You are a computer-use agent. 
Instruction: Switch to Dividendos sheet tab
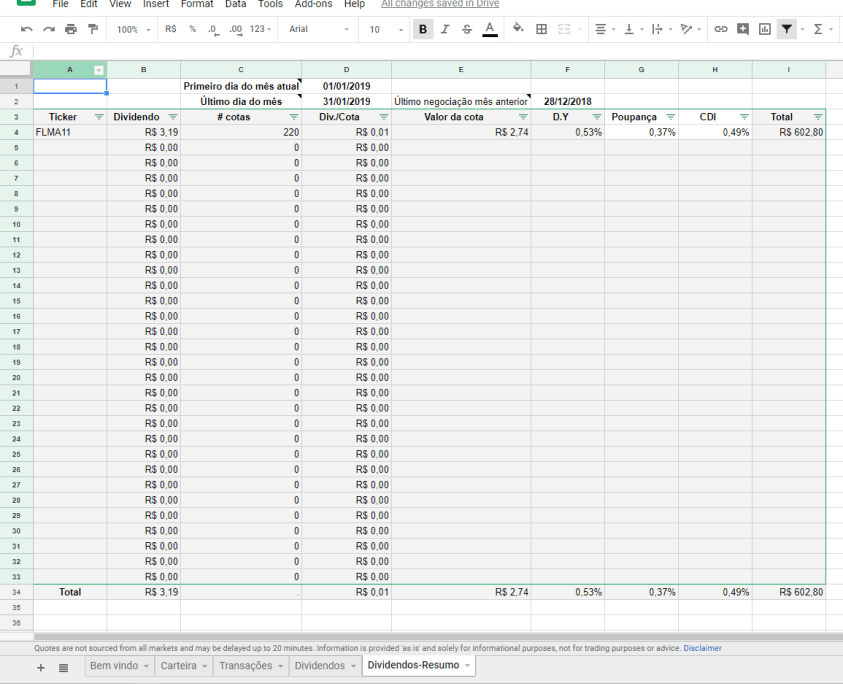pyautogui.click(x=325, y=666)
